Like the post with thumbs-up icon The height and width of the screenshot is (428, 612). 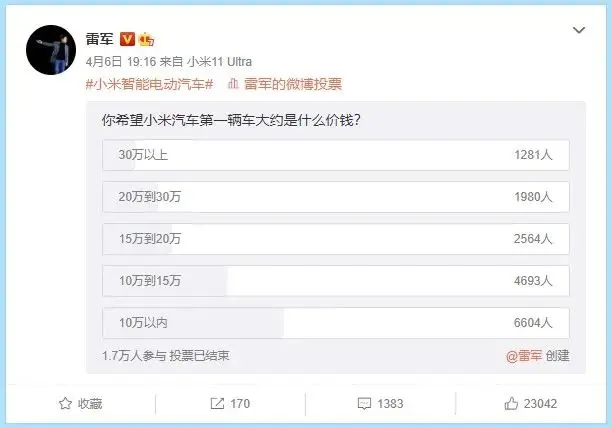pyautogui.click(x=511, y=403)
